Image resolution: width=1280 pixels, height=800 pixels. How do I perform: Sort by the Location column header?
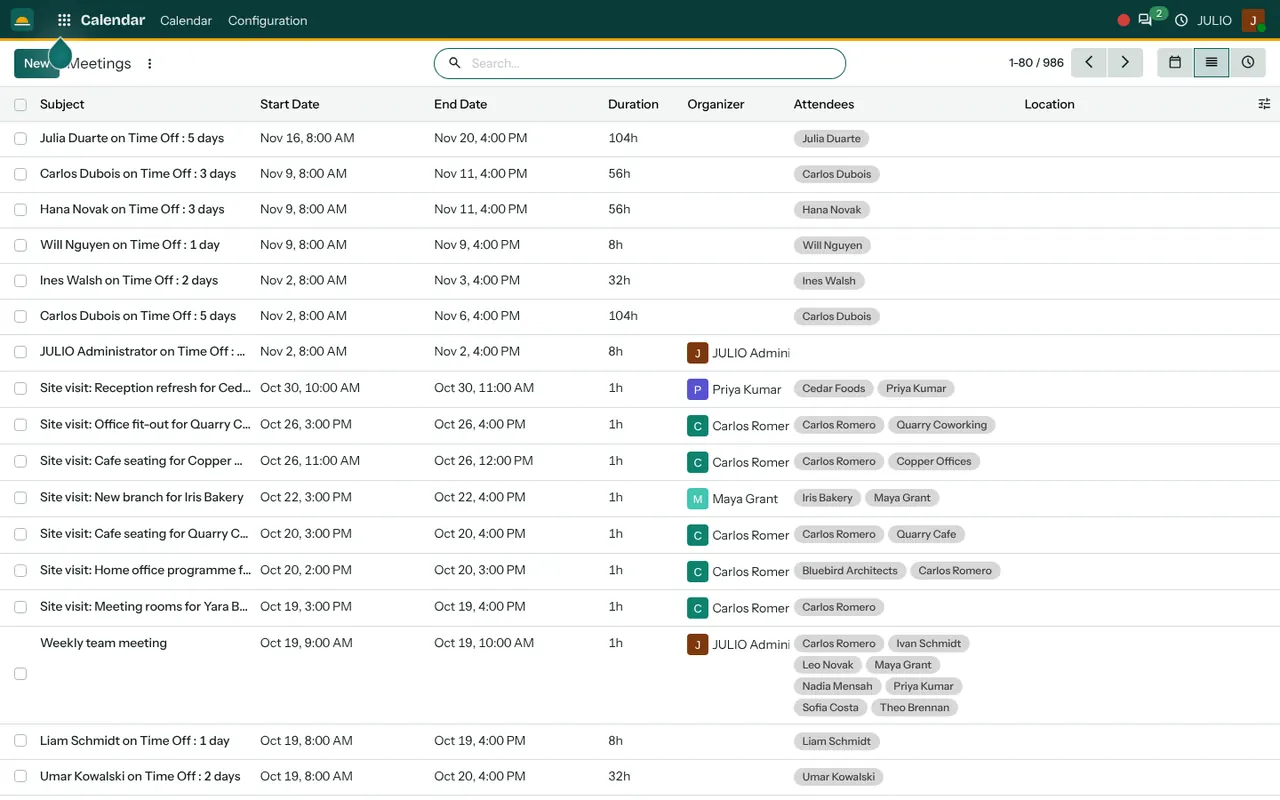1049,104
